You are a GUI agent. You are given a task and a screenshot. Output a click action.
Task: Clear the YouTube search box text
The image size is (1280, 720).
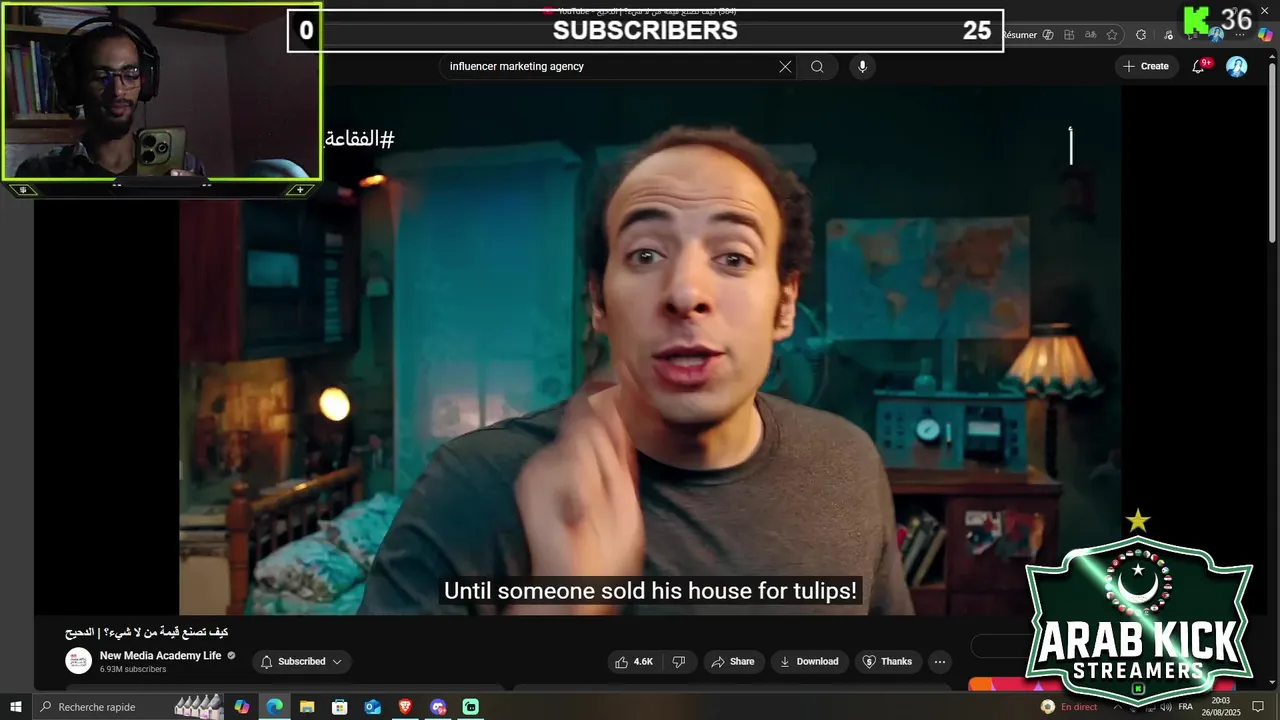[x=785, y=67]
